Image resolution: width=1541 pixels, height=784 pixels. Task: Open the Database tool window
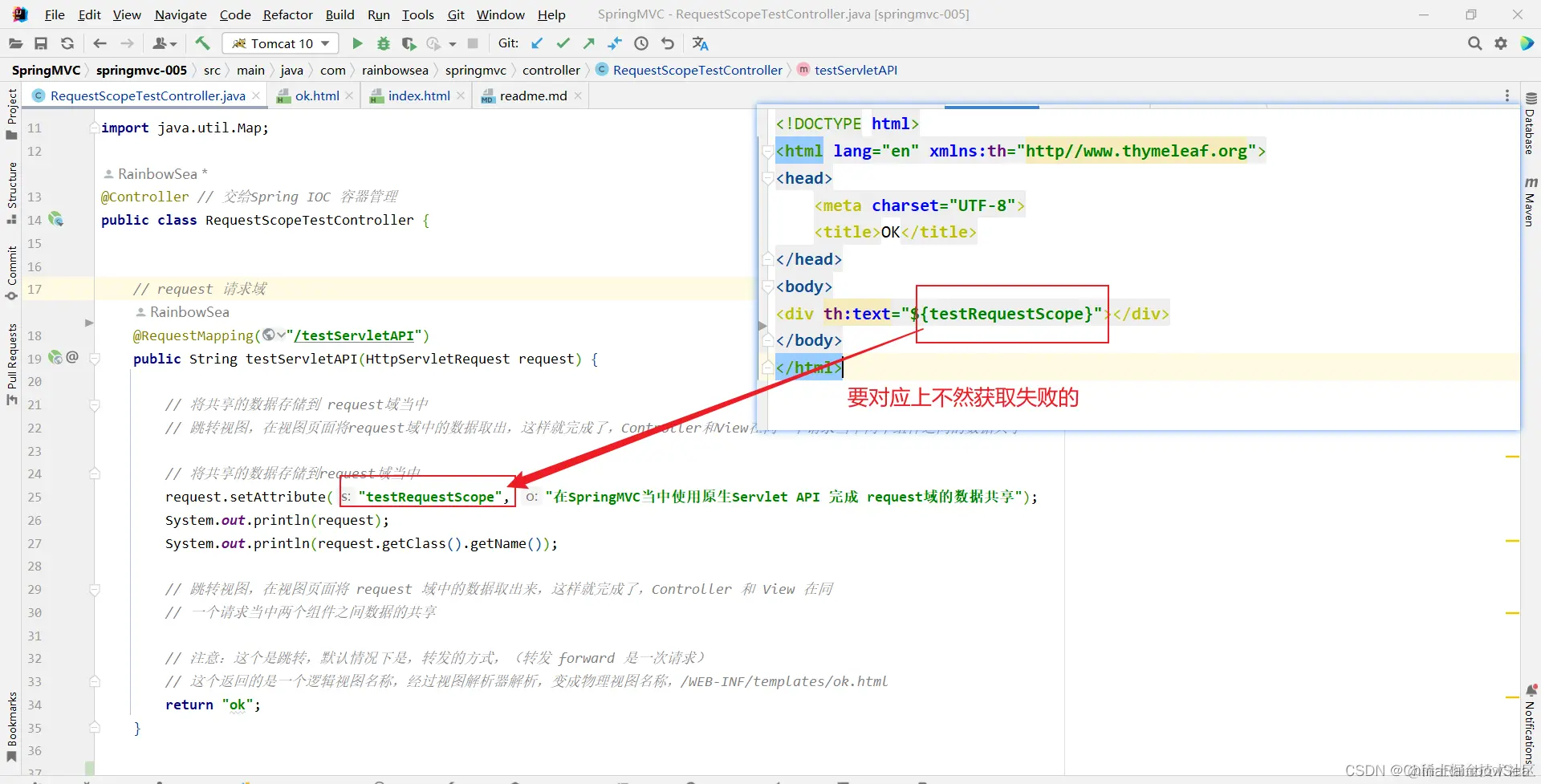[1531, 123]
